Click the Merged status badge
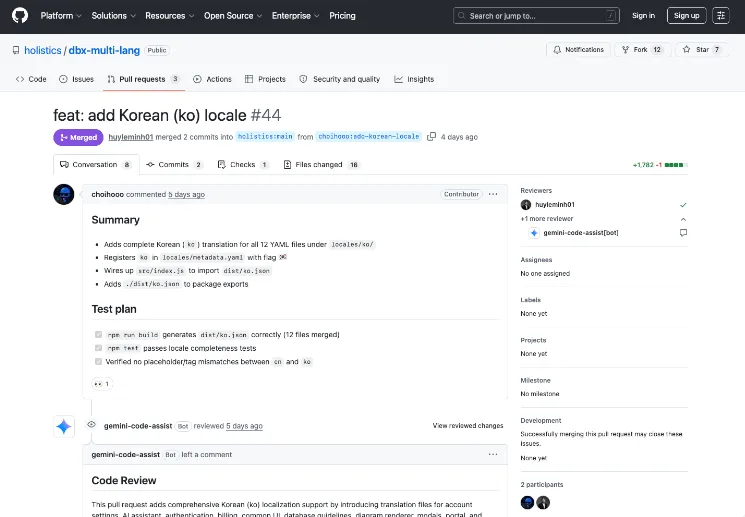Screen dimensions: 745x517 78,137
